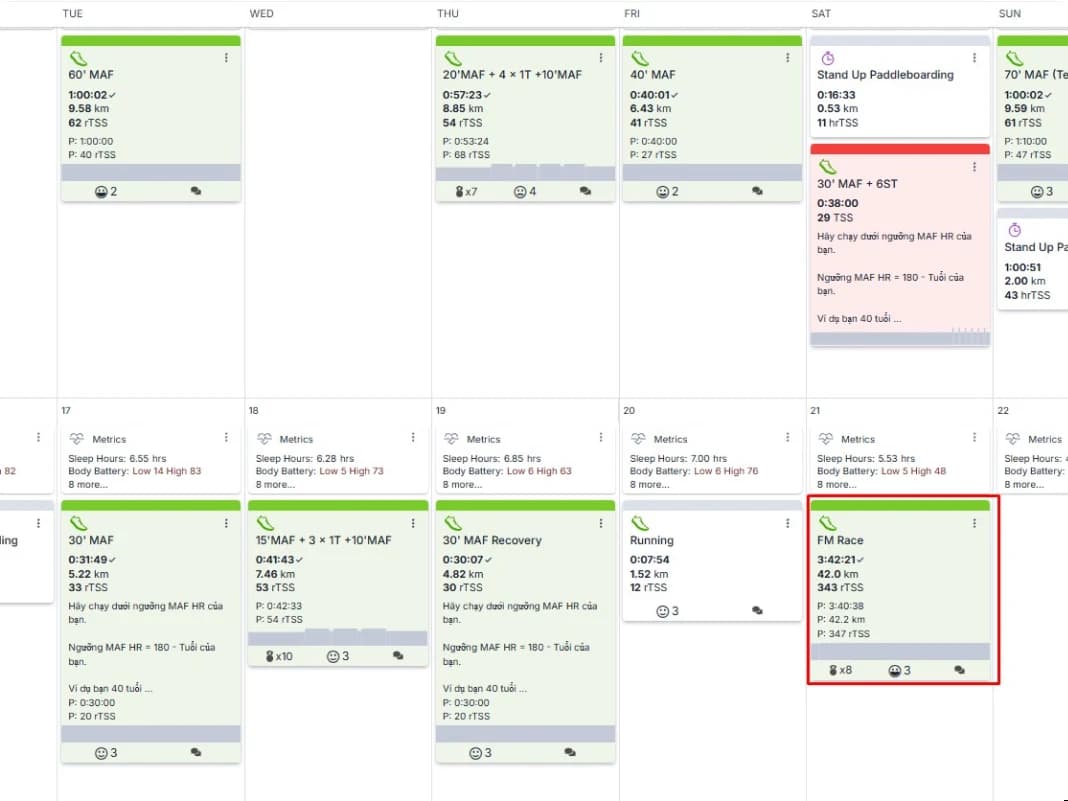Open the Stand Up Paddleboarding activity title
The image size is (1068, 801).
pos(885,75)
